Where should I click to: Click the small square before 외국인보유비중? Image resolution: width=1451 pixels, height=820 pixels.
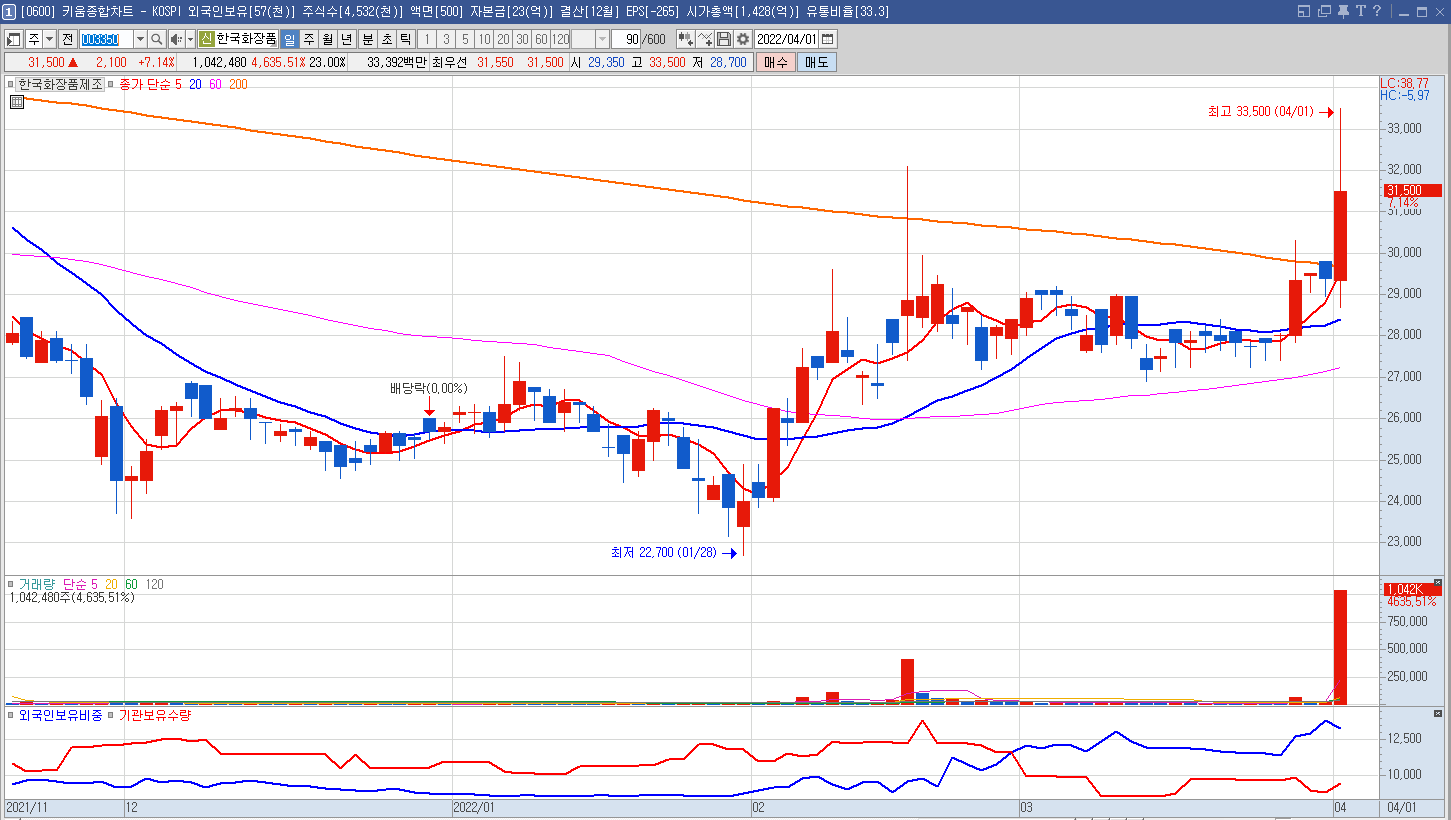[11, 715]
